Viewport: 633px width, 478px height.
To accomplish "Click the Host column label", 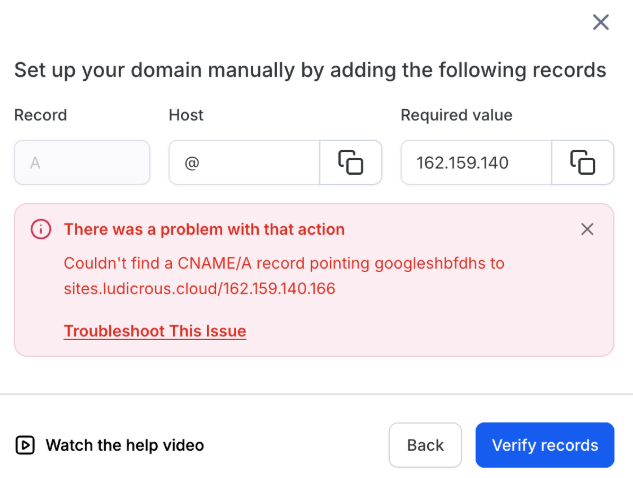I will pyautogui.click(x=186, y=115).
